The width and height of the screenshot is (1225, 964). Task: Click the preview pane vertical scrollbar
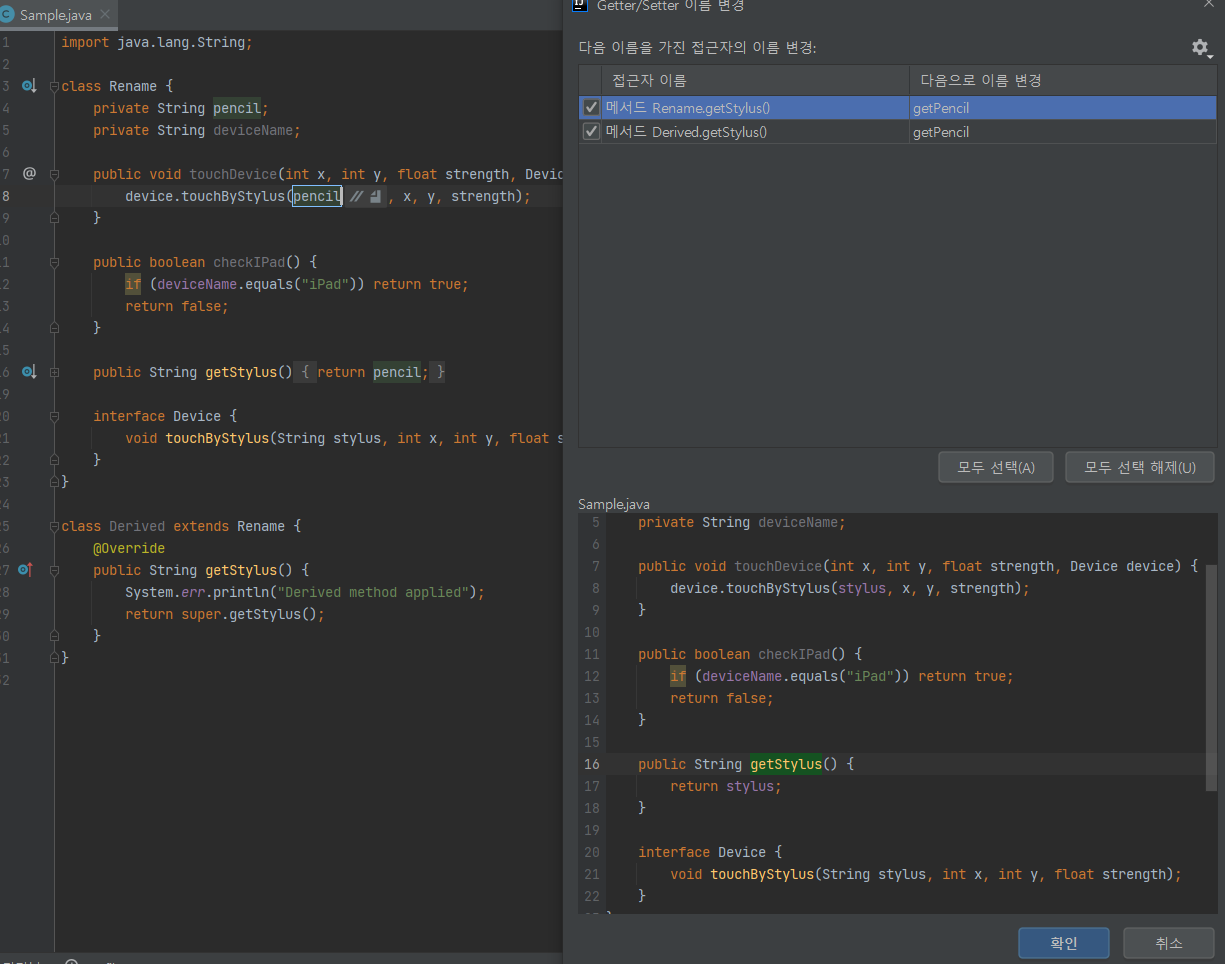[x=1211, y=678]
